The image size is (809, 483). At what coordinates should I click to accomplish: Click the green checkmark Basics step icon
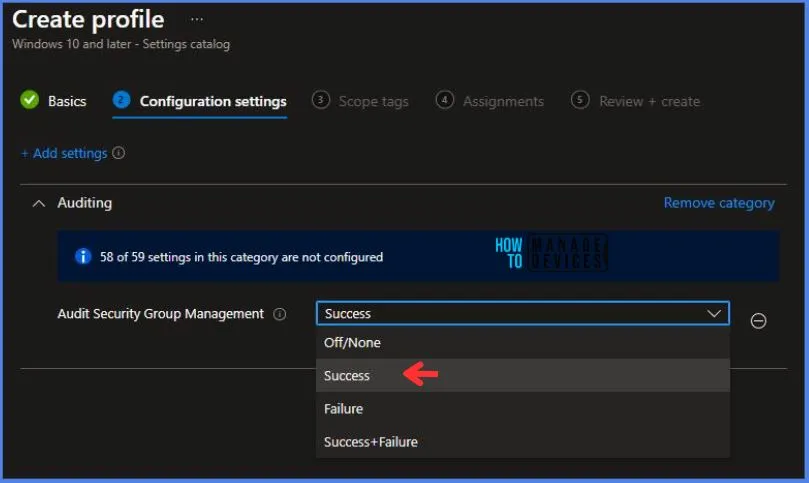click(x=29, y=100)
